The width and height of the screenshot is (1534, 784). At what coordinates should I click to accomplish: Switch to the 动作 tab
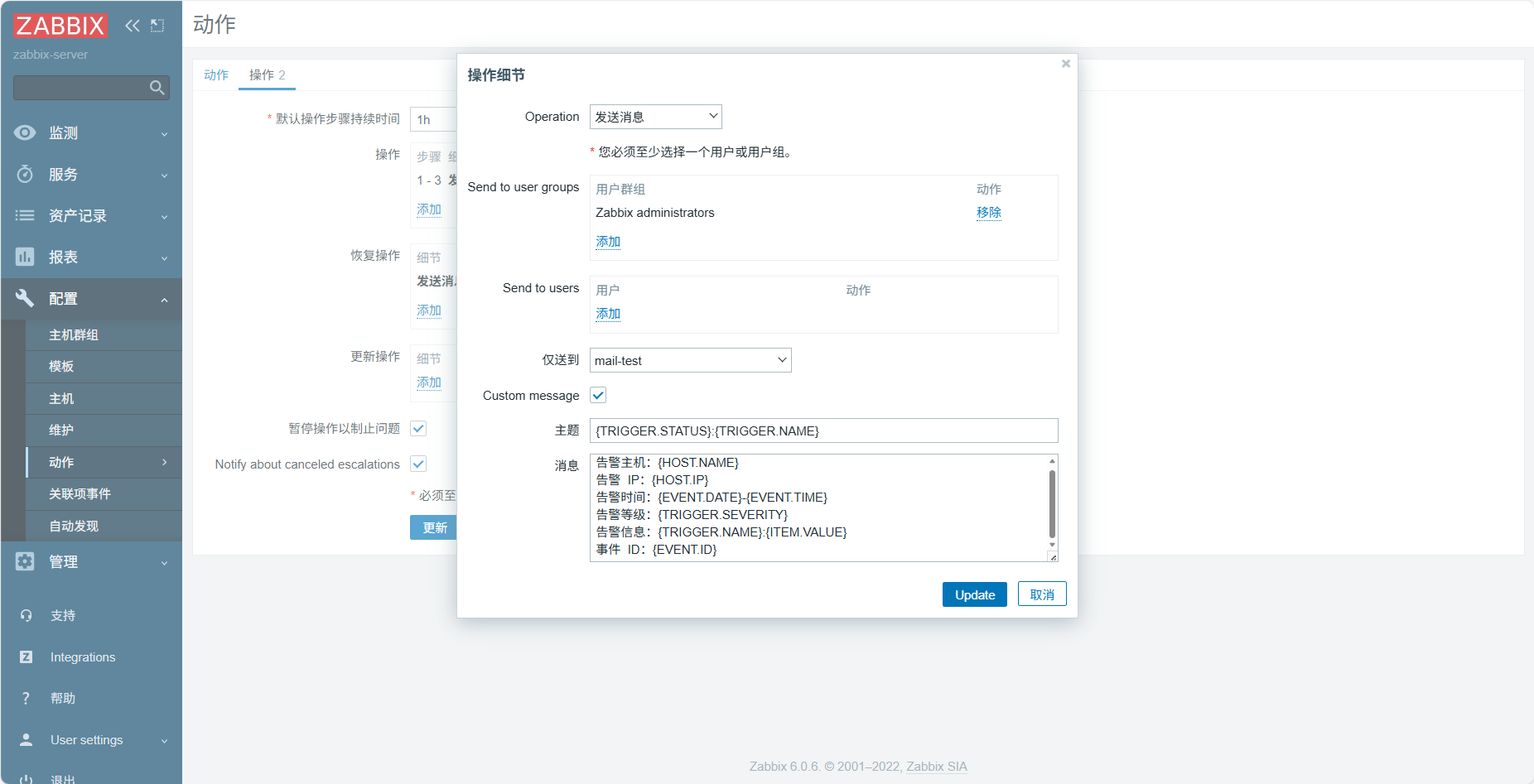tap(215, 75)
